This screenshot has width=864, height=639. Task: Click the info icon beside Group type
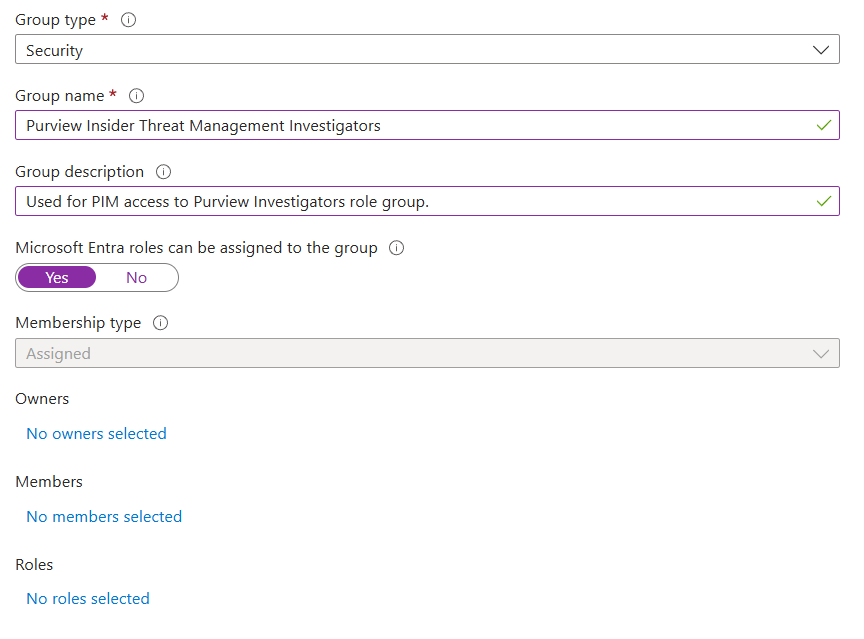[131, 20]
